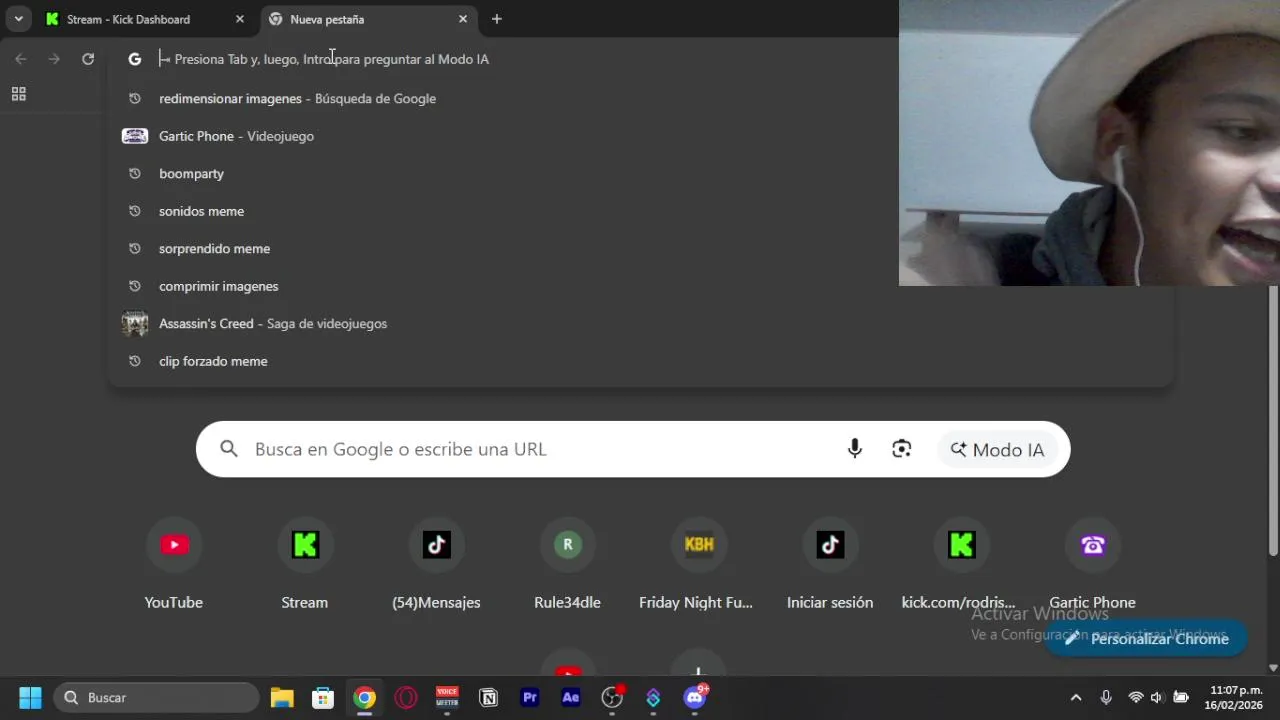Open the kick.com/rodris... shortcut tile
The width and height of the screenshot is (1280, 720).
click(x=960, y=564)
